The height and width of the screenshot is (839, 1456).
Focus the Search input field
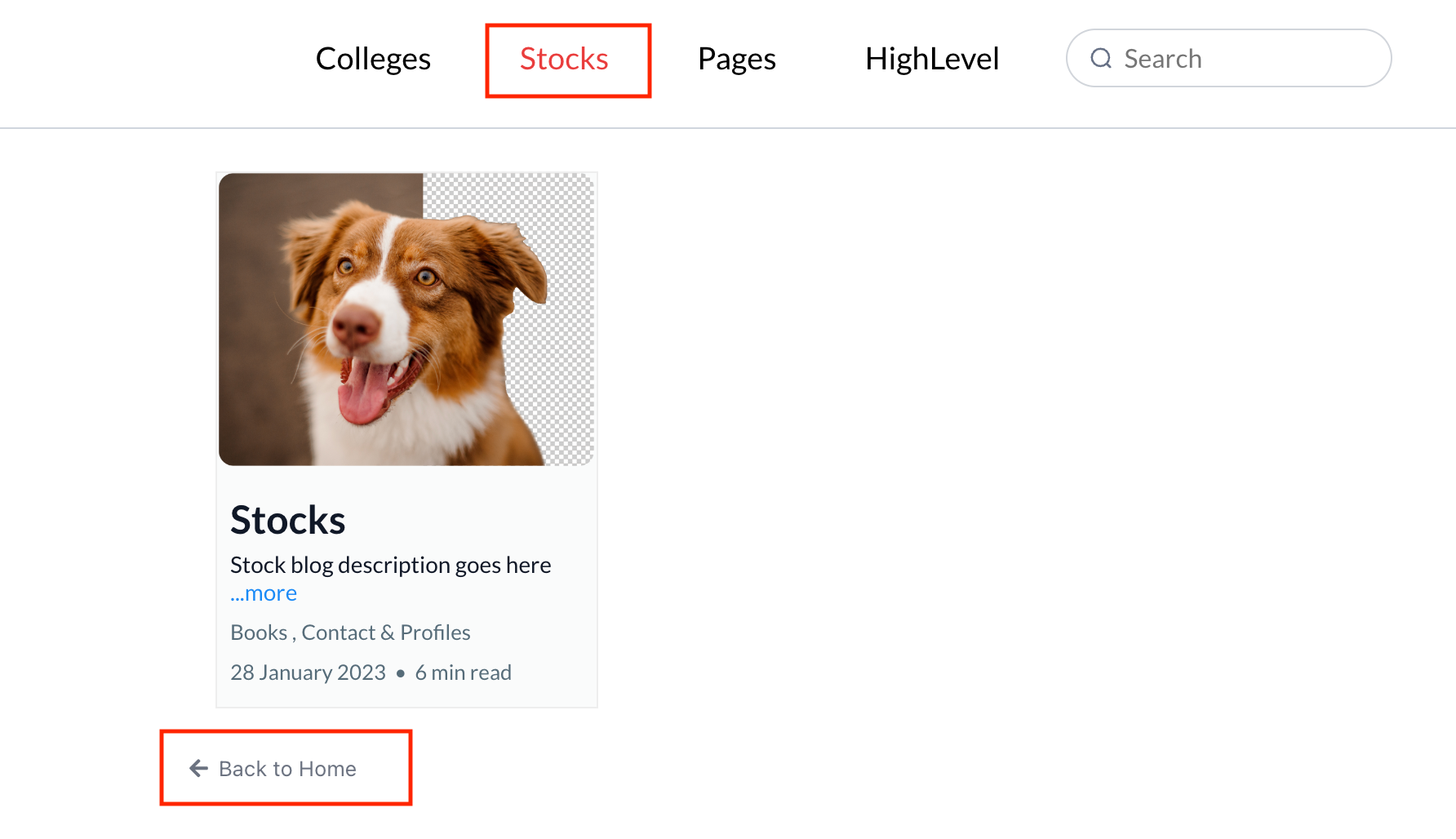[1228, 58]
